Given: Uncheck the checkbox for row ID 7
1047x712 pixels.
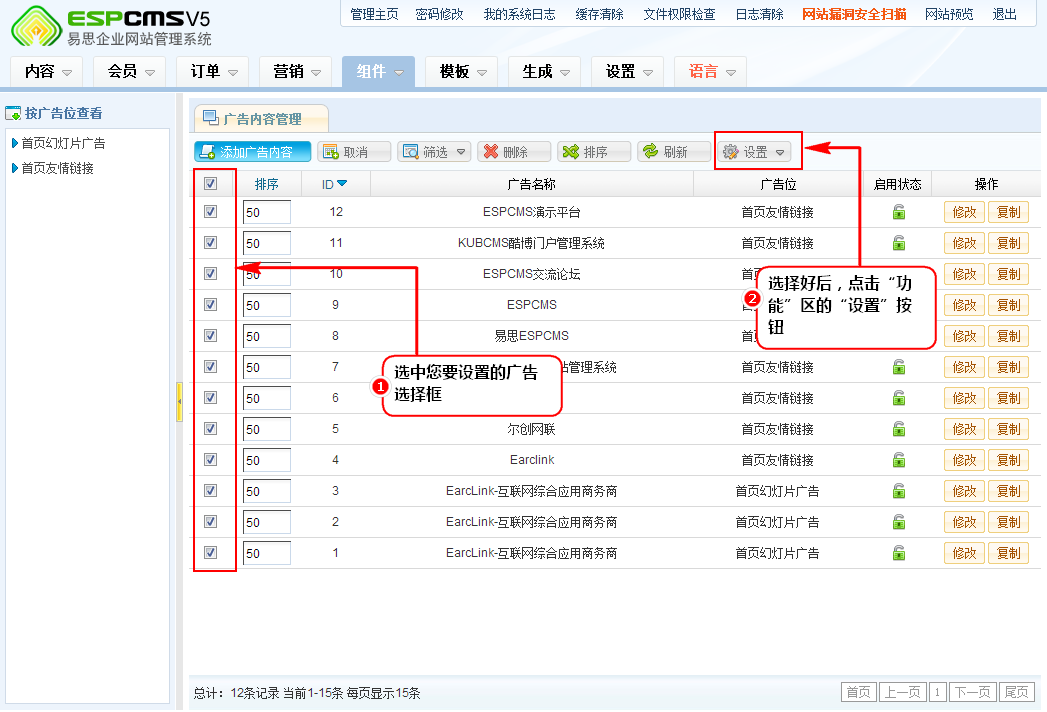Looking at the screenshot, I should click(210, 367).
